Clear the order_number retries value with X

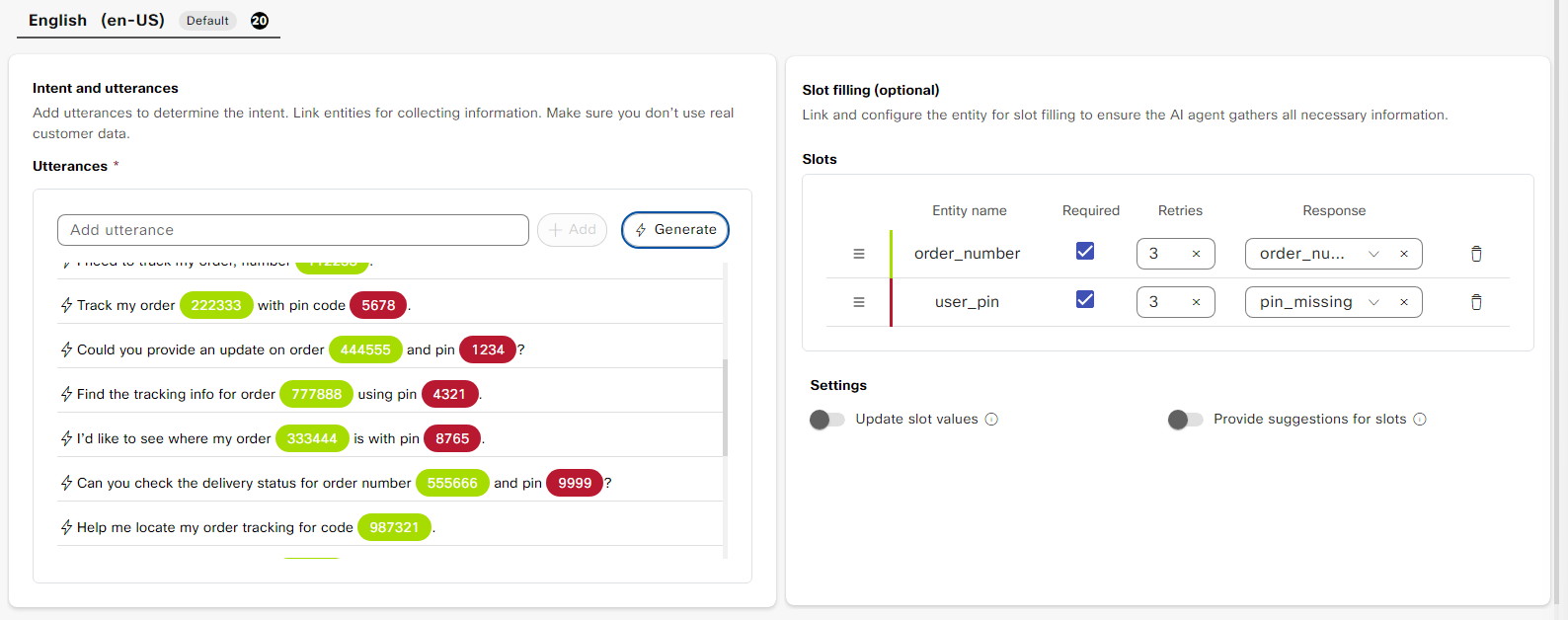click(1196, 254)
